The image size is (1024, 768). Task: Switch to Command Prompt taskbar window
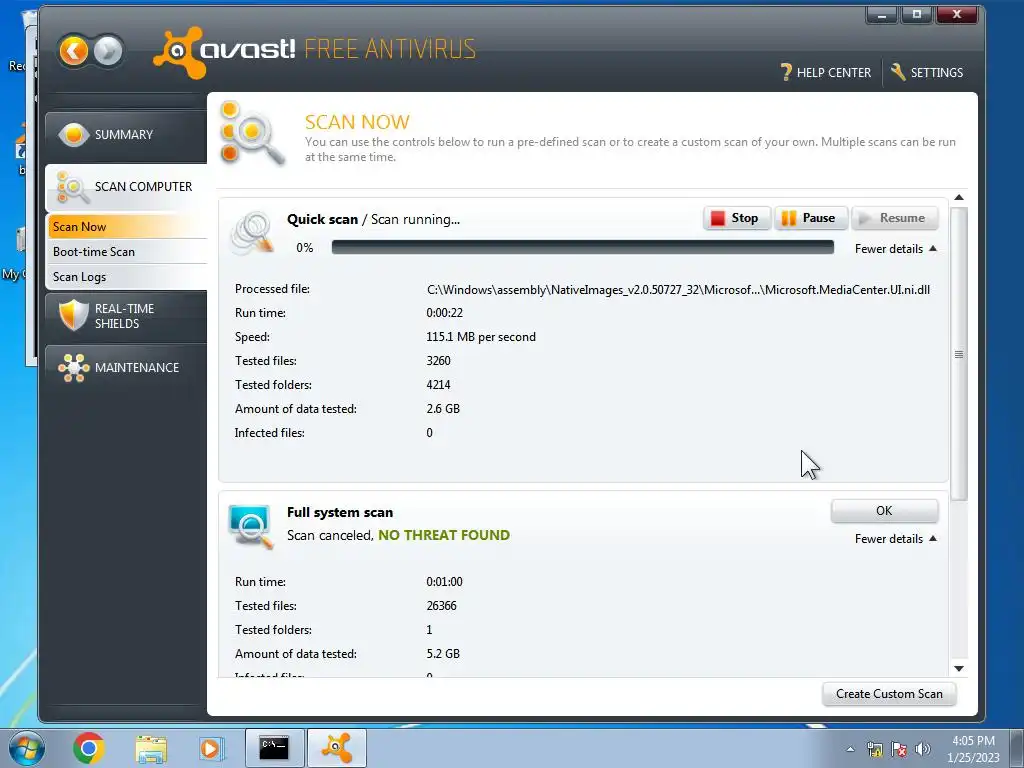point(274,748)
